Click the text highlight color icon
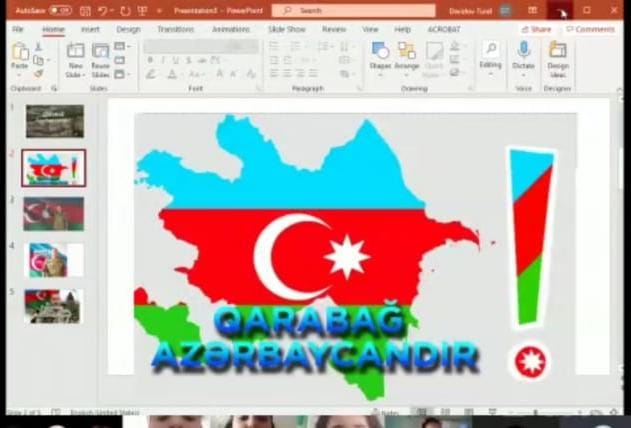This screenshot has width=631, height=428. [151, 74]
